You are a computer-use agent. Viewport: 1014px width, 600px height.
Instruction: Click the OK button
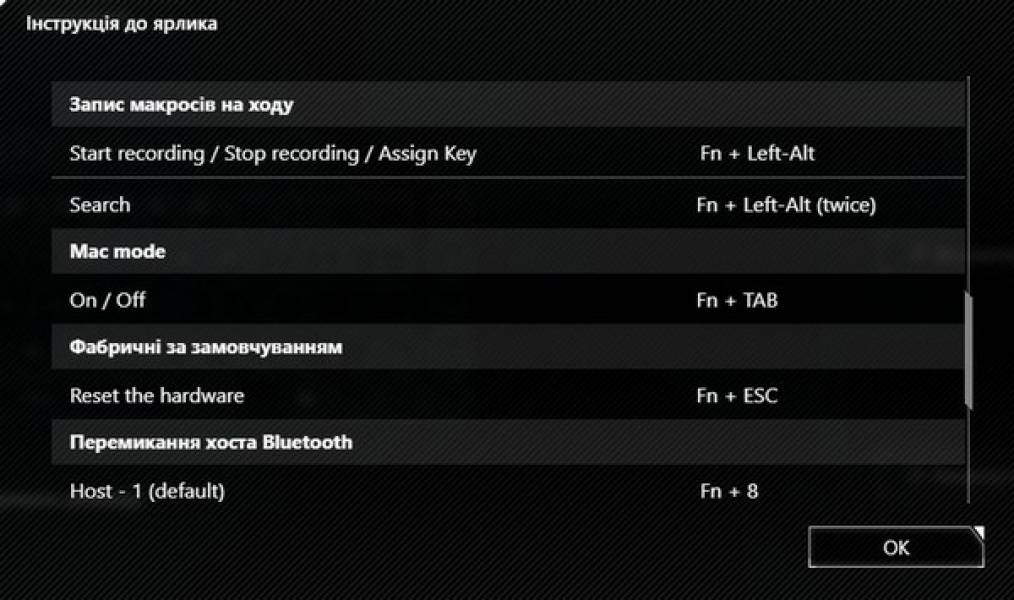point(895,547)
